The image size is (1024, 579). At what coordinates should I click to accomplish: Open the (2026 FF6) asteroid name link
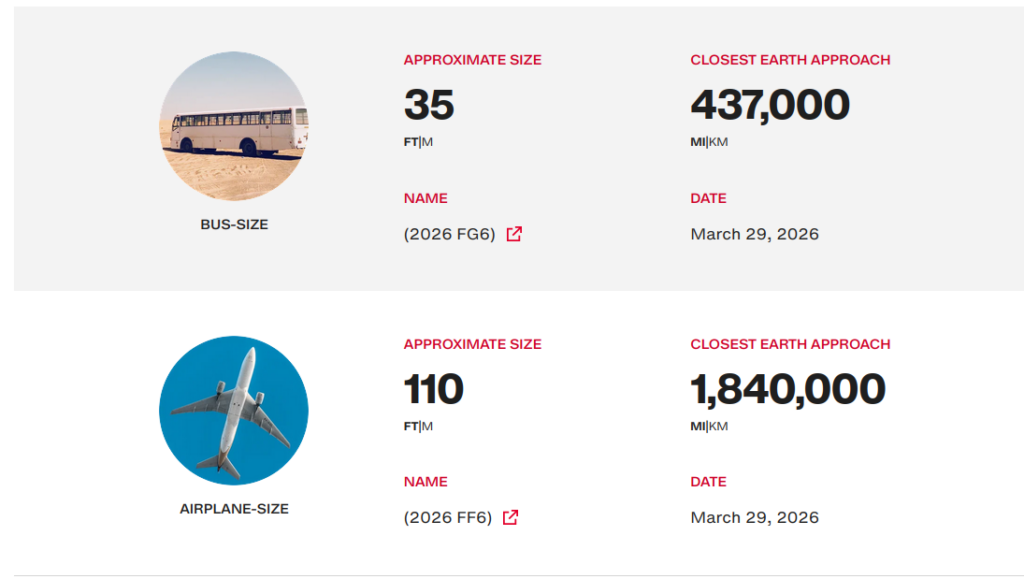pyautogui.click(x=448, y=518)
